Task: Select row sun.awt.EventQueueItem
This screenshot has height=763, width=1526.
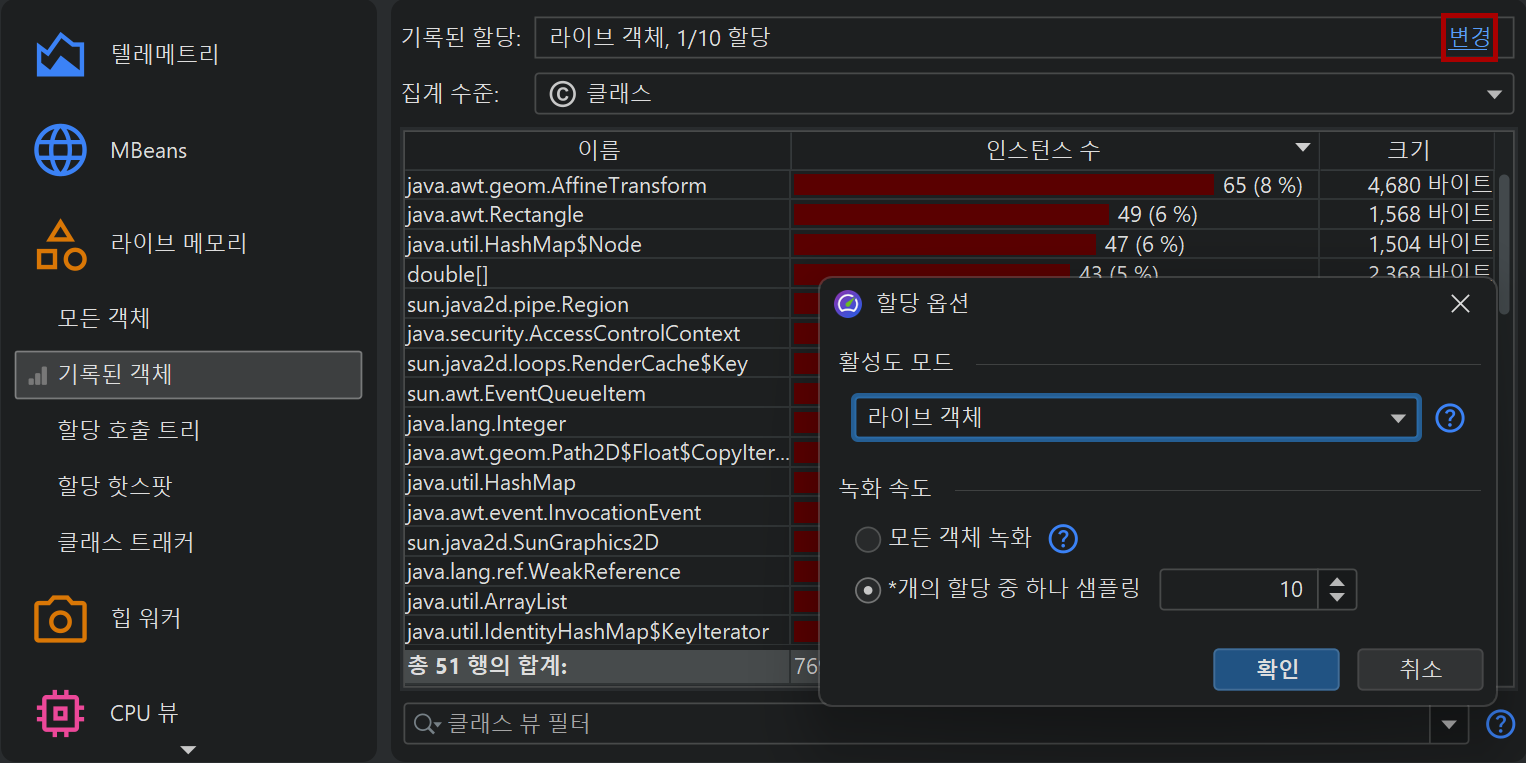Action: point(598,394)
